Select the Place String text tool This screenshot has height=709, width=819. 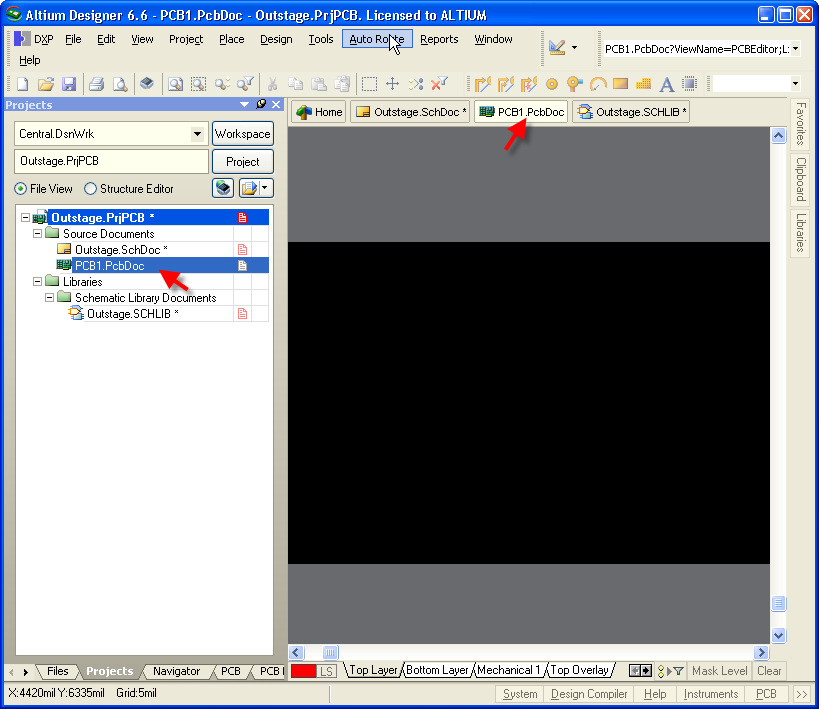click(665, 84)
